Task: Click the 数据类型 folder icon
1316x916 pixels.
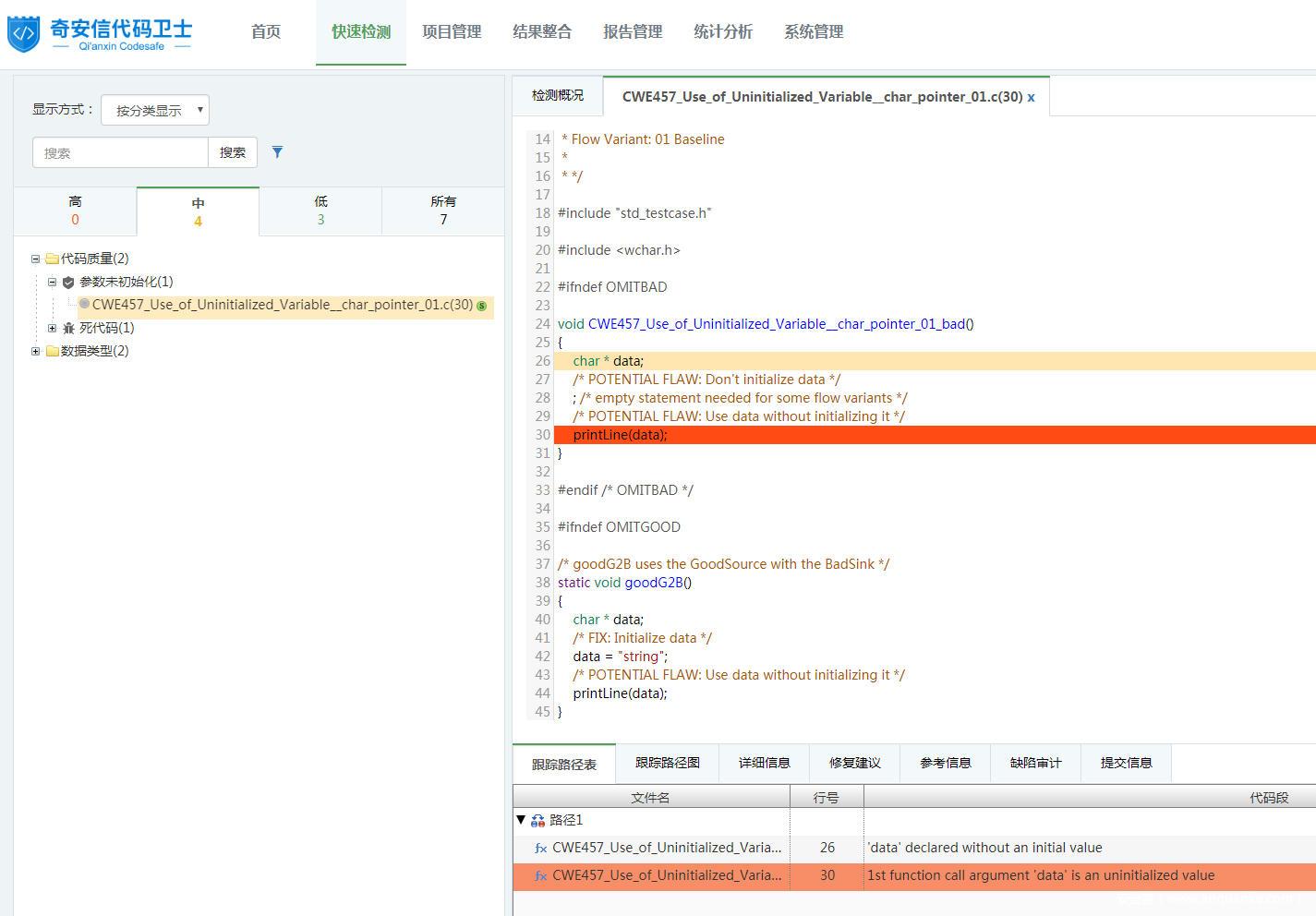Action: coord(53,352)
